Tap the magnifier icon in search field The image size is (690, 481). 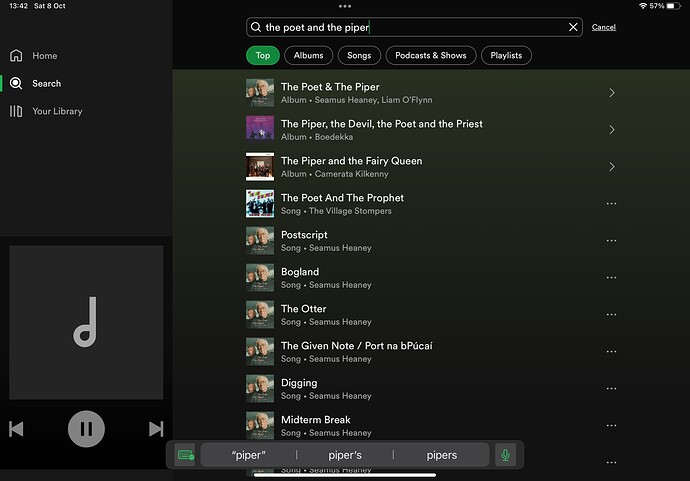(x=256, y=27)
